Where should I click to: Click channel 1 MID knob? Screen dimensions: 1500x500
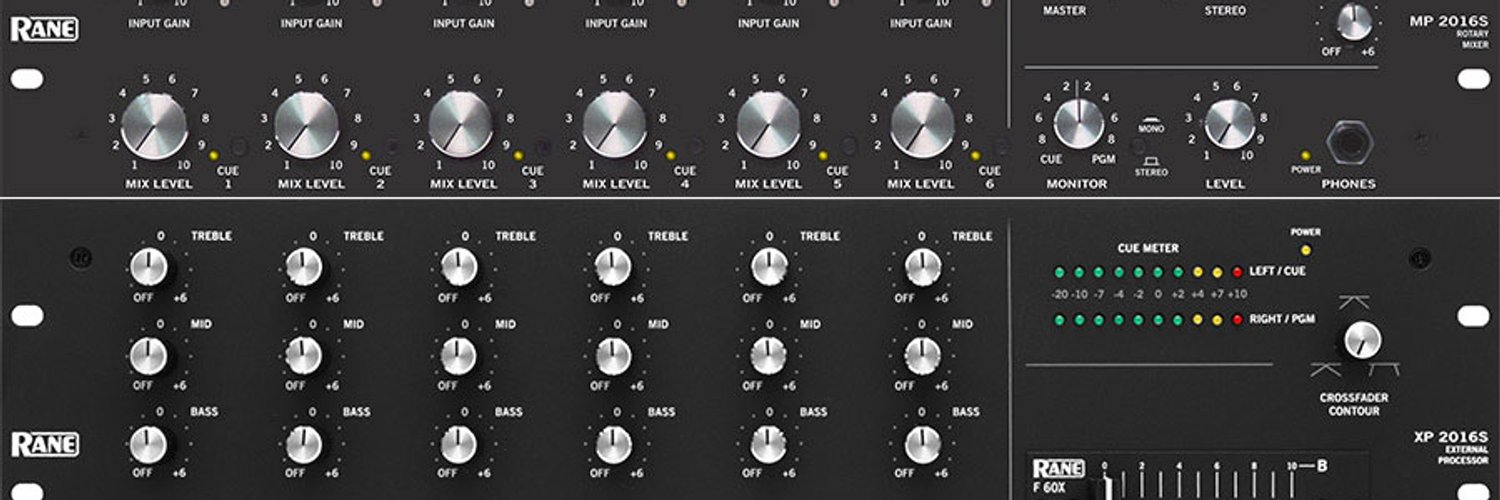148,356
